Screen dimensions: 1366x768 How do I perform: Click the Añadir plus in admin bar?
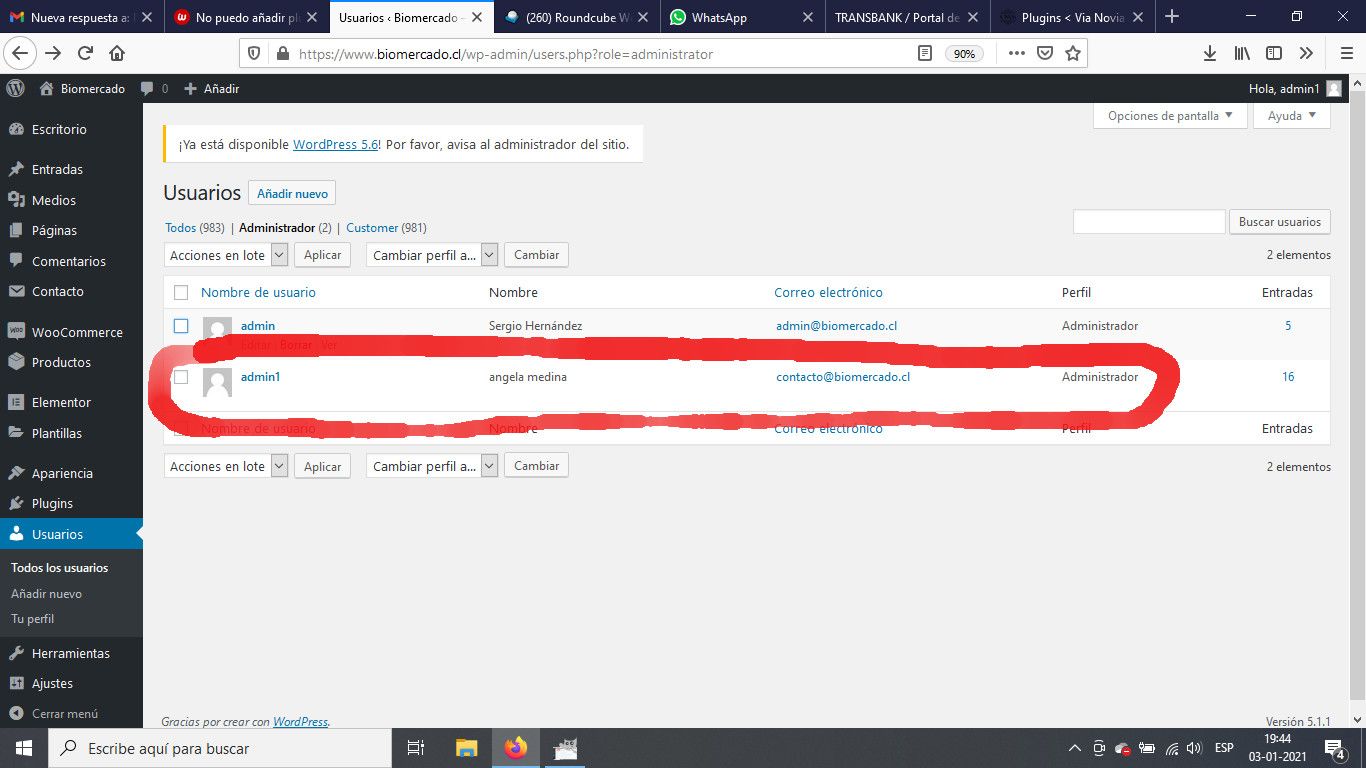point(191,88)
